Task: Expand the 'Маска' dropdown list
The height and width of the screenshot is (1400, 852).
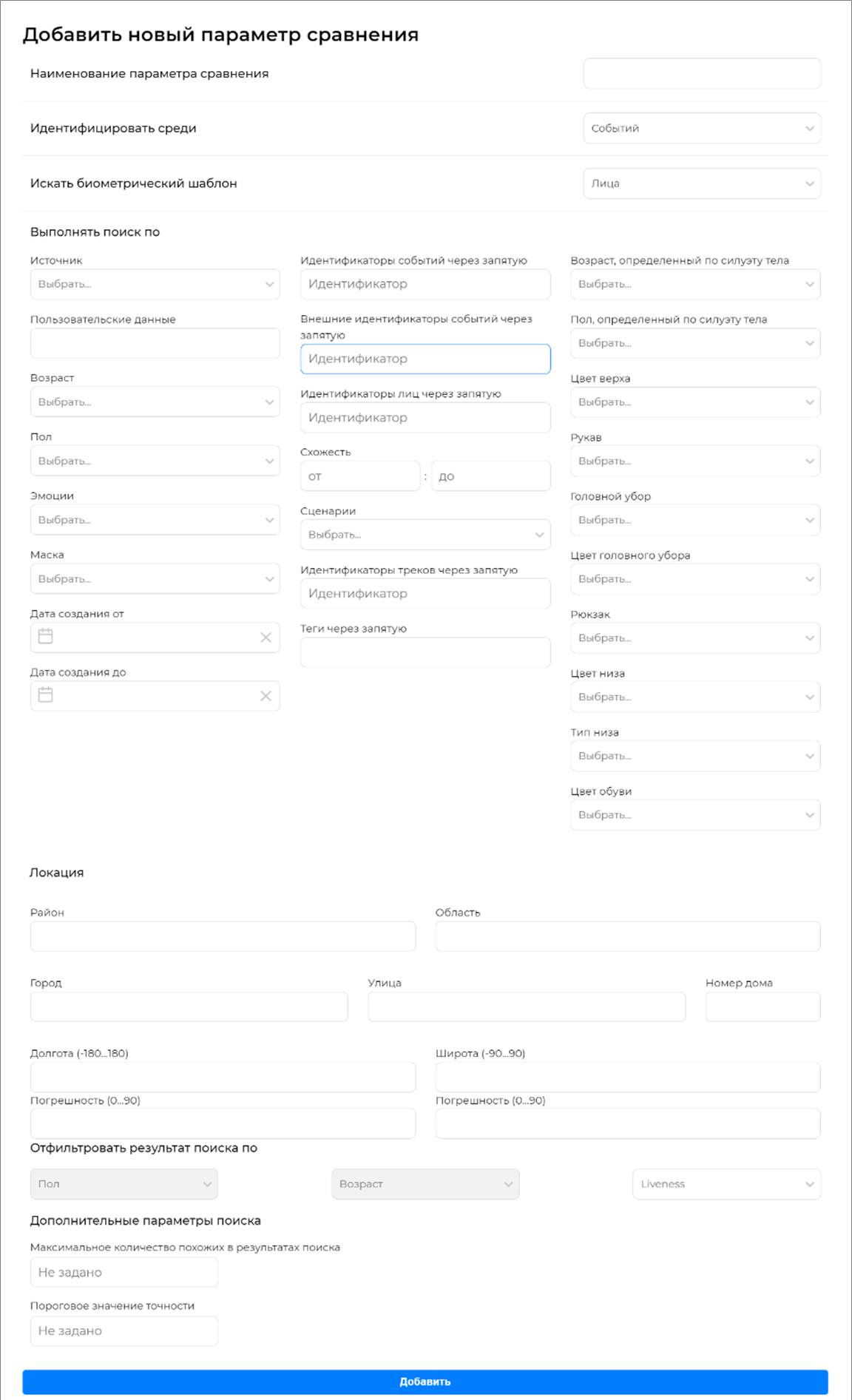Action: [155, 579]
